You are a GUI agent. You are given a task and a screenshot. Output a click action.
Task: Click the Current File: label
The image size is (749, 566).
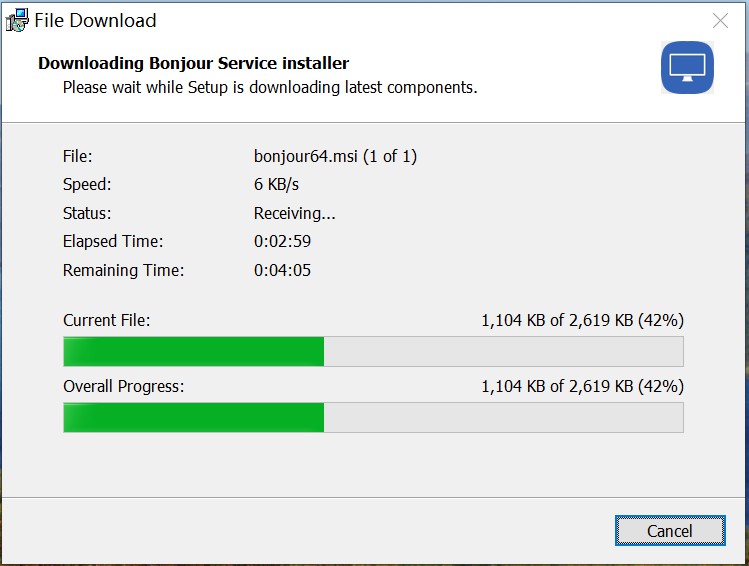click(x=107, y=320)
